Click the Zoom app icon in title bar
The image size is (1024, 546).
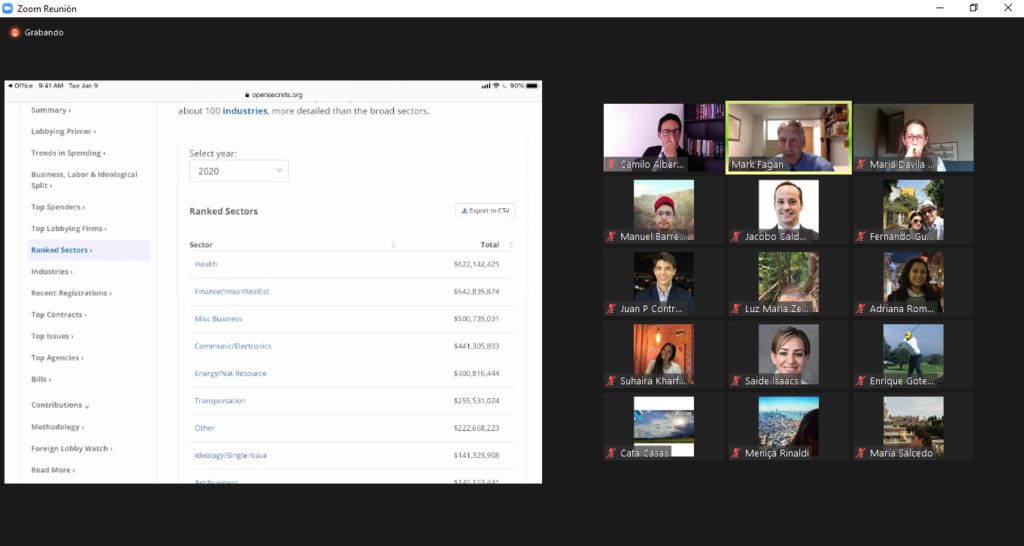tap(7, 8)
